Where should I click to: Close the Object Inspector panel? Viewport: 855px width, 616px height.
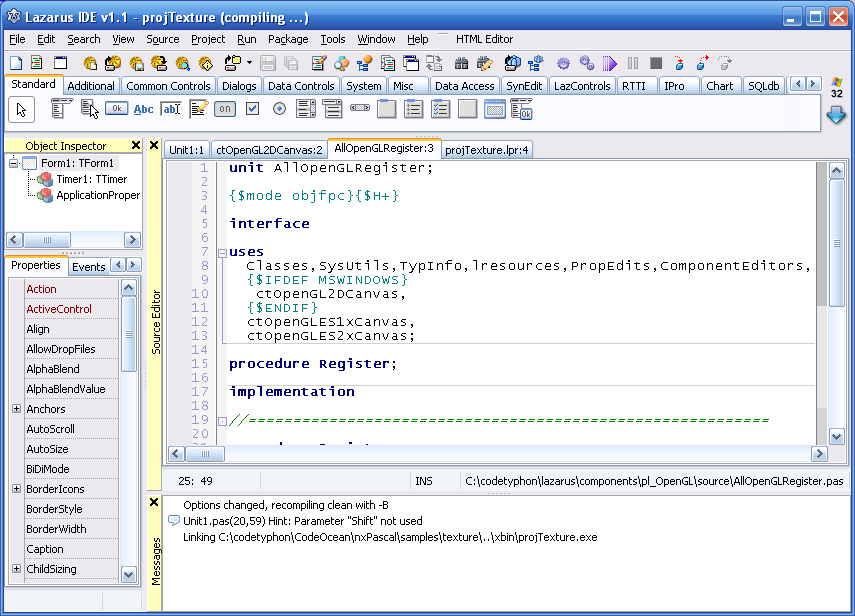136,146
